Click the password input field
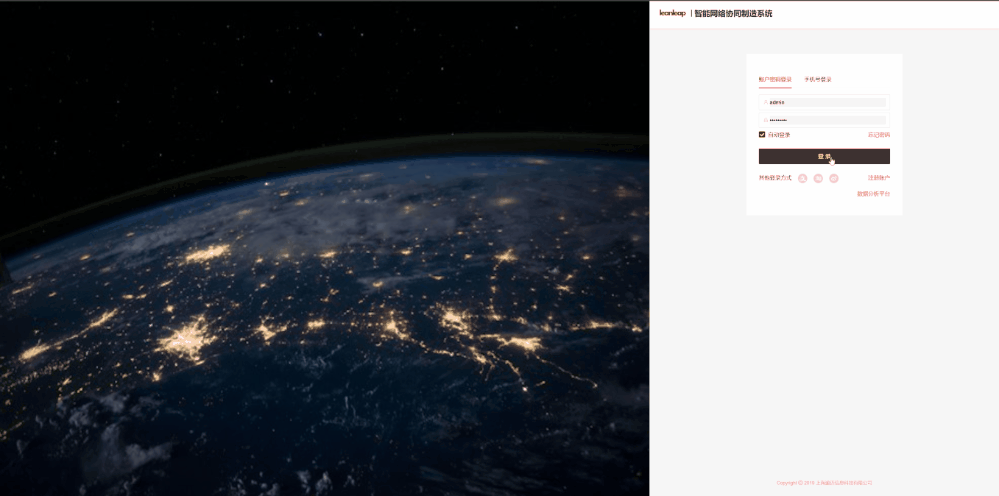999x496 pixels. coord(824,120)
